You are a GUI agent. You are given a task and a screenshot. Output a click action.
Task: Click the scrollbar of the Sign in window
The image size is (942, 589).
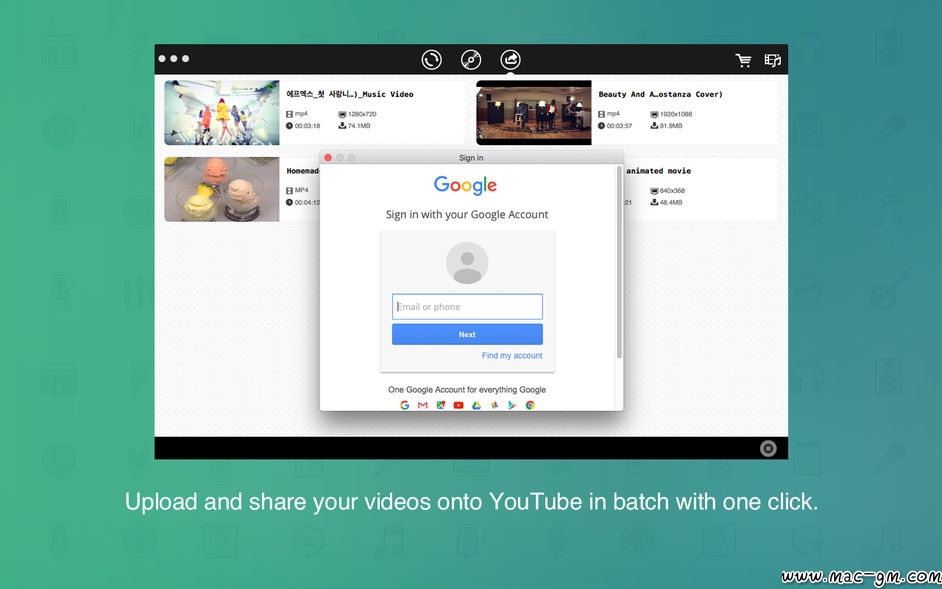(619, 263)
